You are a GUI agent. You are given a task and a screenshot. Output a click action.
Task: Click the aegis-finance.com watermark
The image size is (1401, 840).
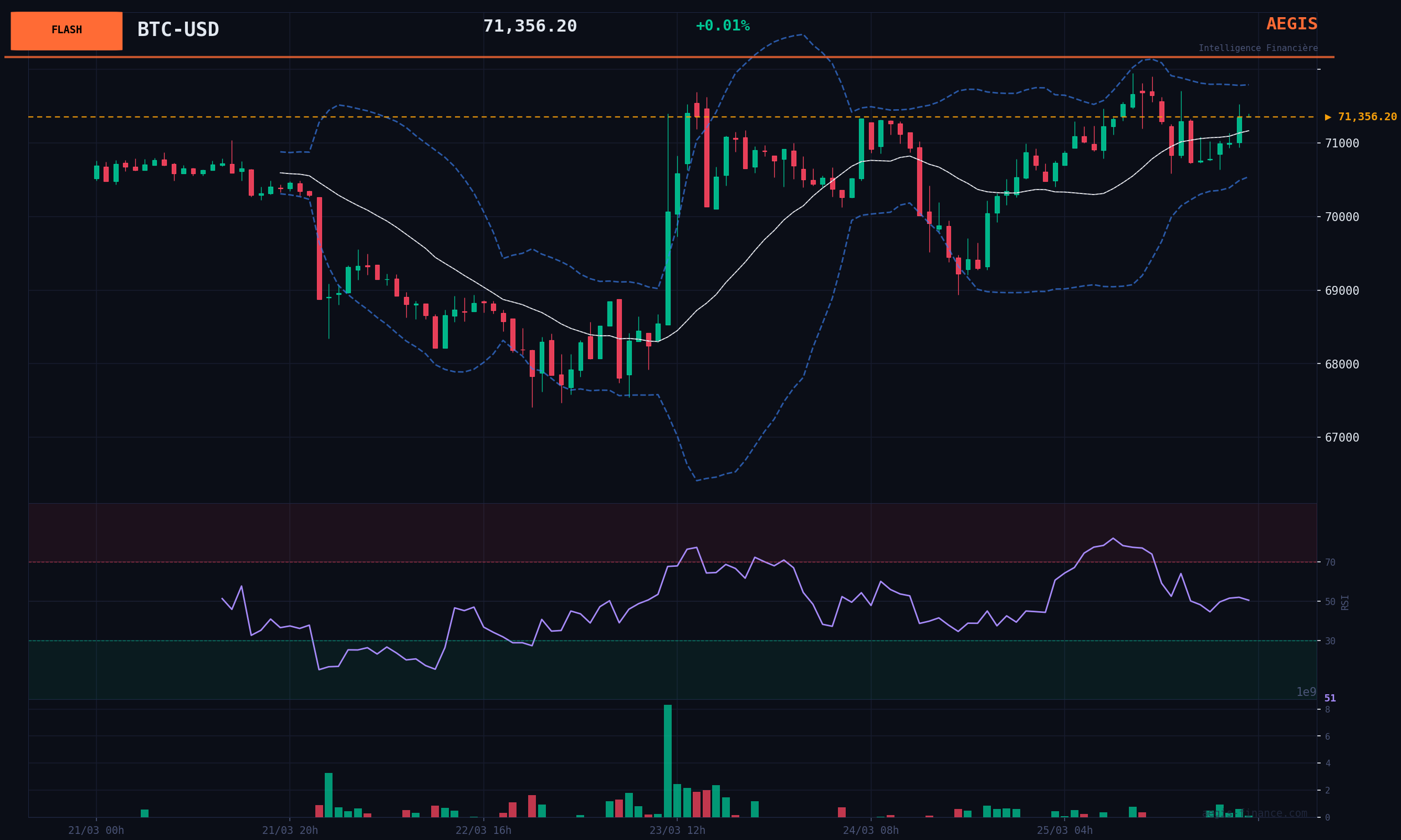coord(1254,813)
